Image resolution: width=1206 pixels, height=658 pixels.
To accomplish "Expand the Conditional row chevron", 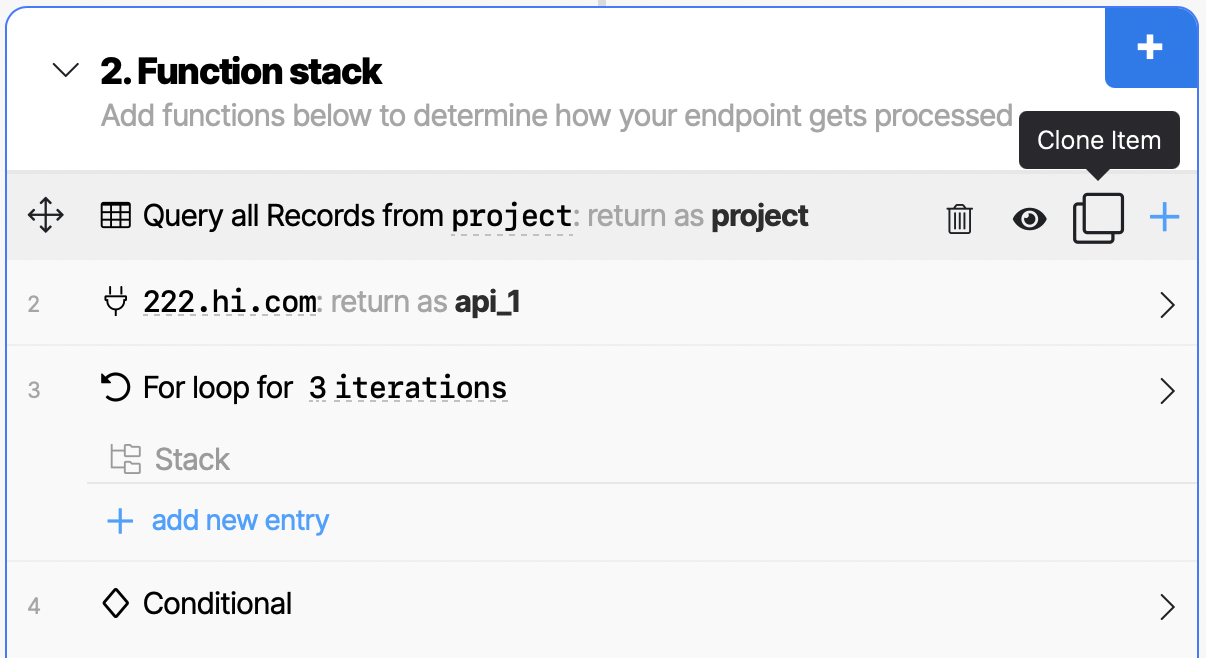I will (1166, 606).
